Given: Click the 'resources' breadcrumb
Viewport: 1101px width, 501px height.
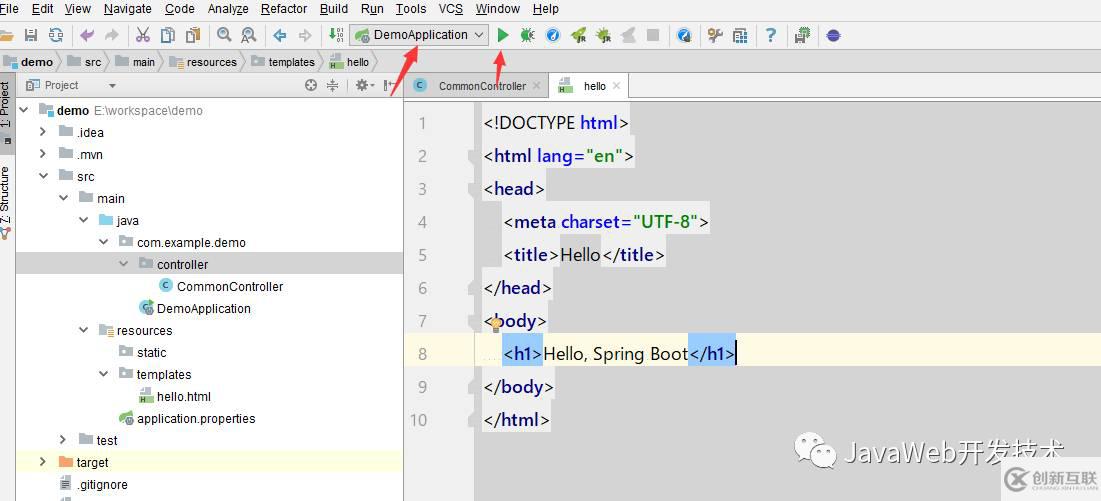Looking at the screenshot, I should pyautogui.click(x=211, y=62).
